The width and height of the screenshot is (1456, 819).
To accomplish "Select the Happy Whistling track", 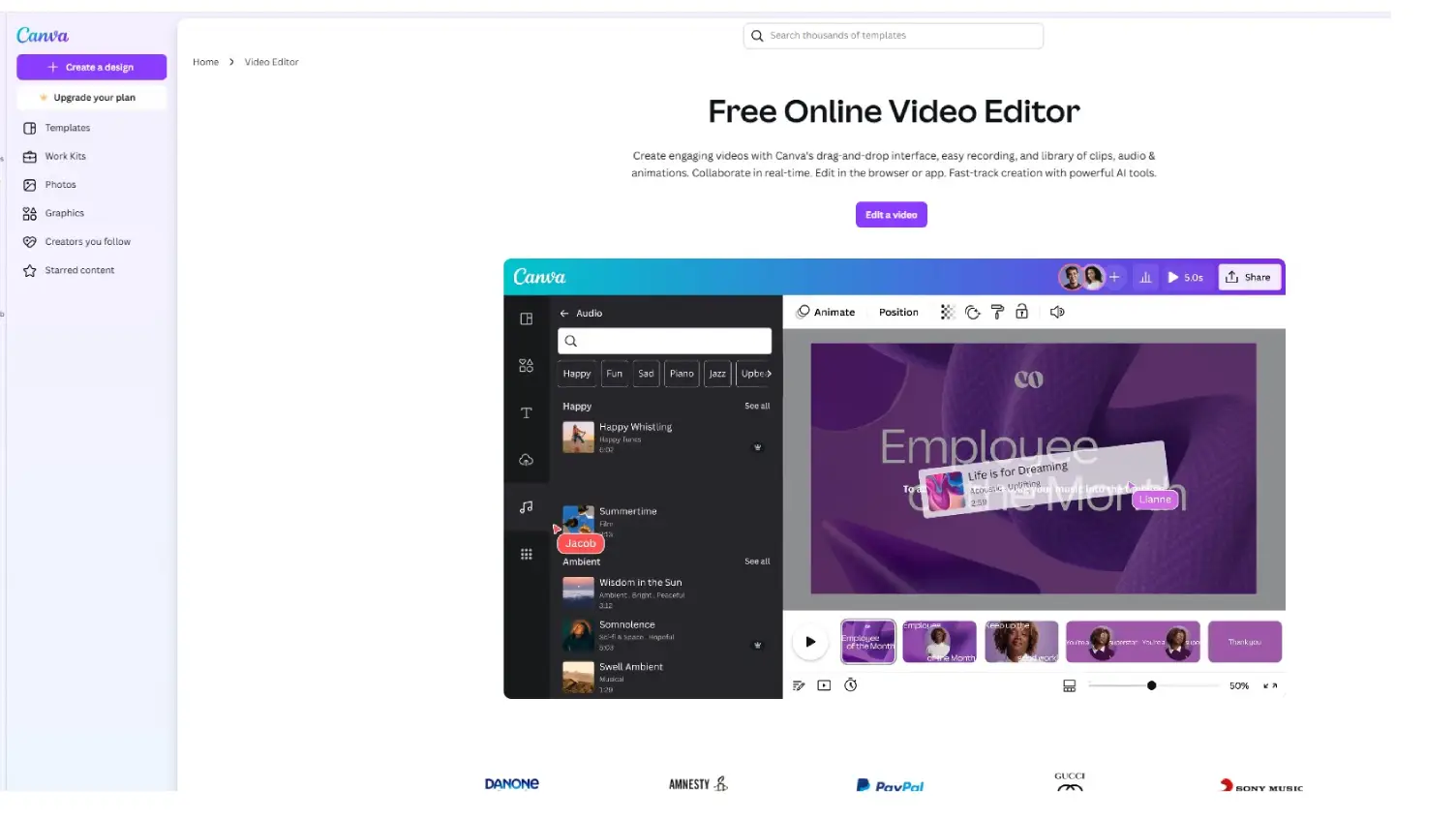I will (x=666, y=438).
